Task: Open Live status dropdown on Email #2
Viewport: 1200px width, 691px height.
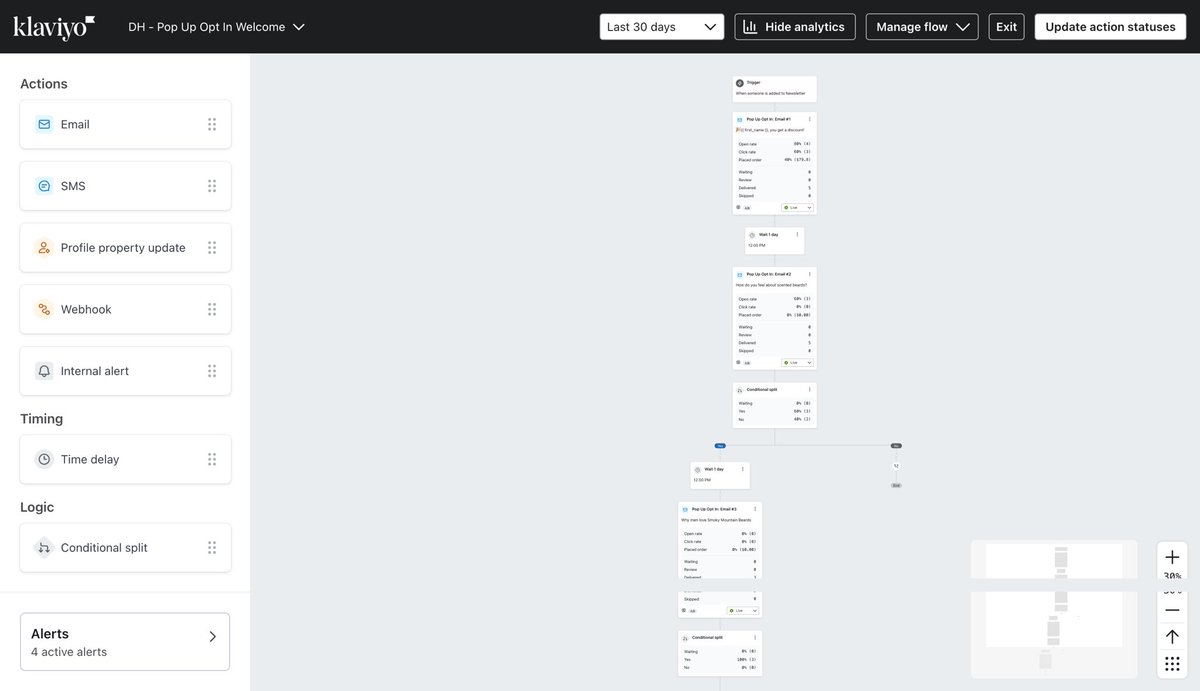Action: coord(797,362)
